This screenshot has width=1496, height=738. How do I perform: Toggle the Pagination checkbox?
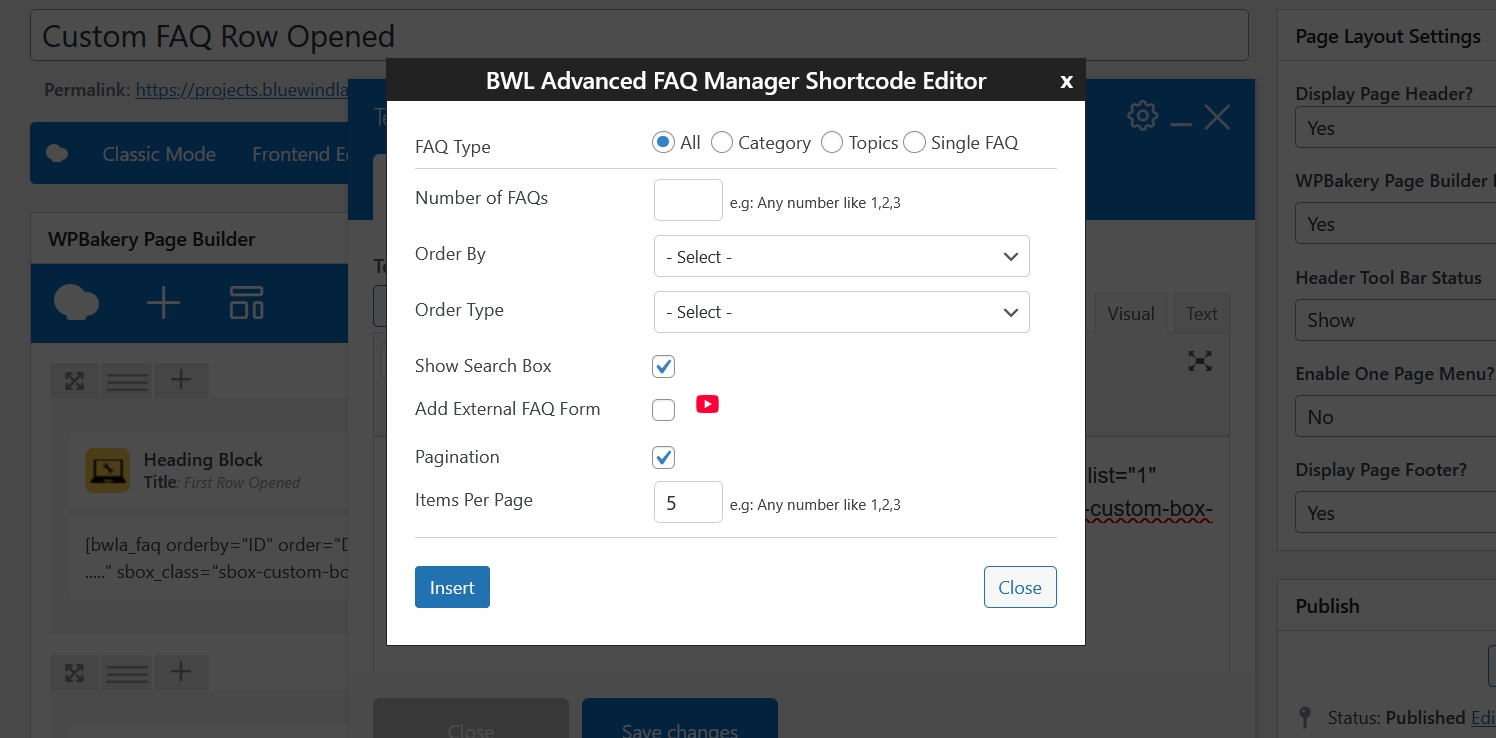point(664,457)
